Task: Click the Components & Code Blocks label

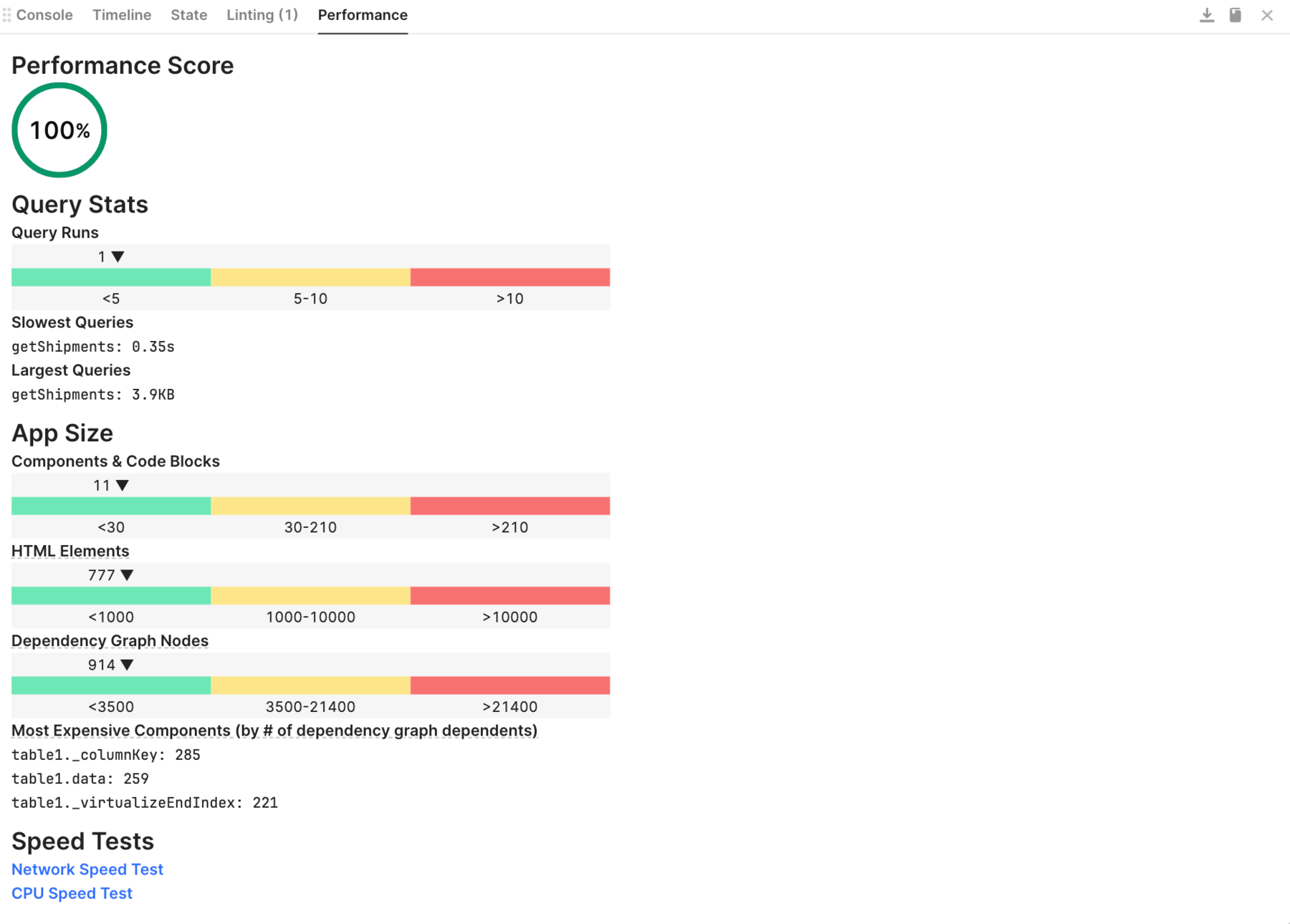Action: point(115,461)
